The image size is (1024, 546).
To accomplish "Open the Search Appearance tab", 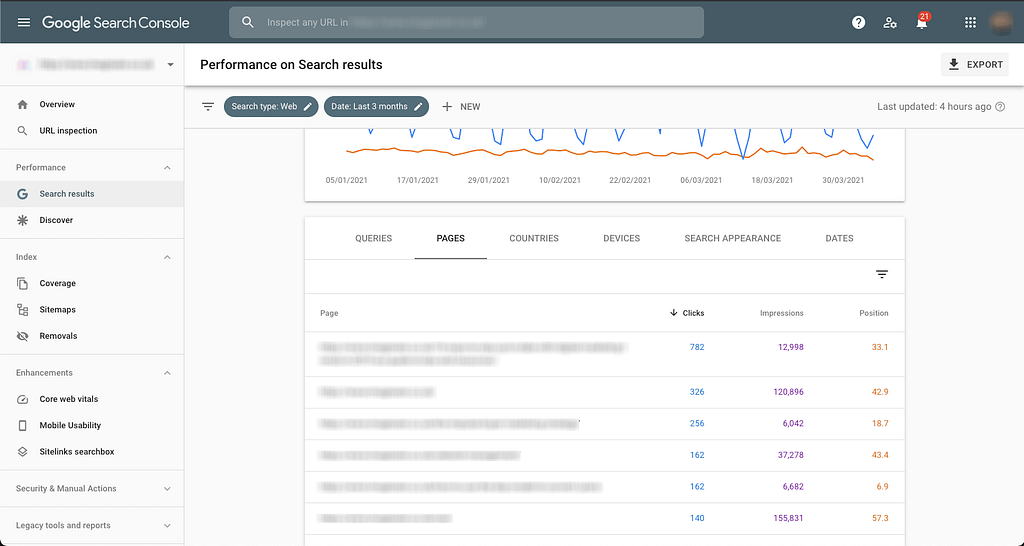I will (x=733, y=238).
